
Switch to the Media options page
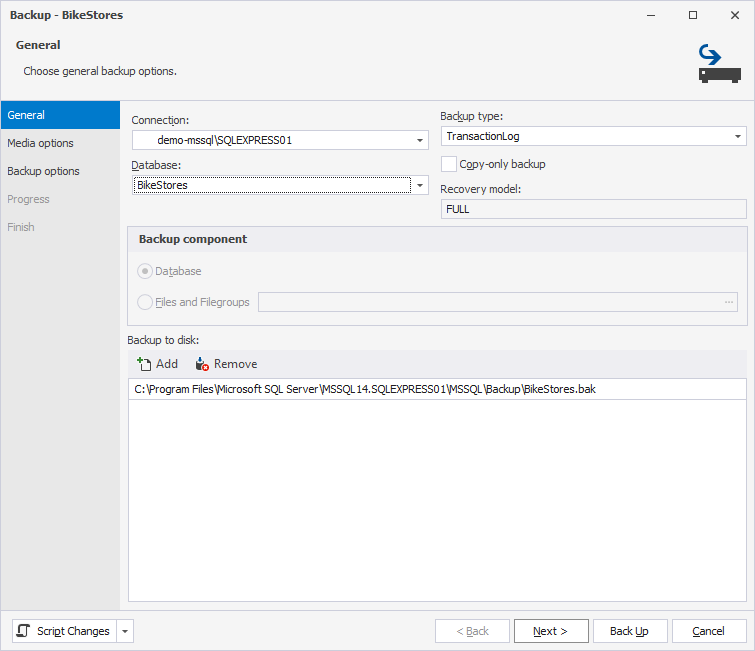tap(60, 143)
